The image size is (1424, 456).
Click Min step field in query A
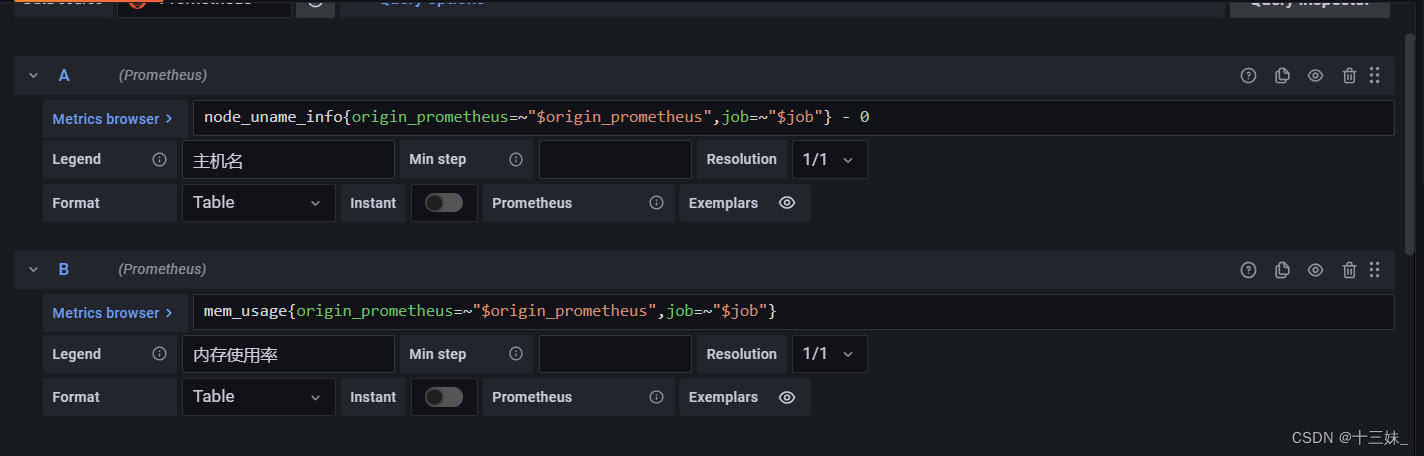tap(615, 160)
